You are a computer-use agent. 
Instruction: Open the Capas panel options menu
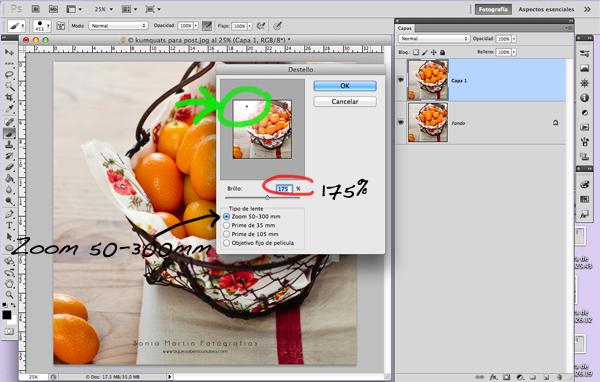point(568,28)
